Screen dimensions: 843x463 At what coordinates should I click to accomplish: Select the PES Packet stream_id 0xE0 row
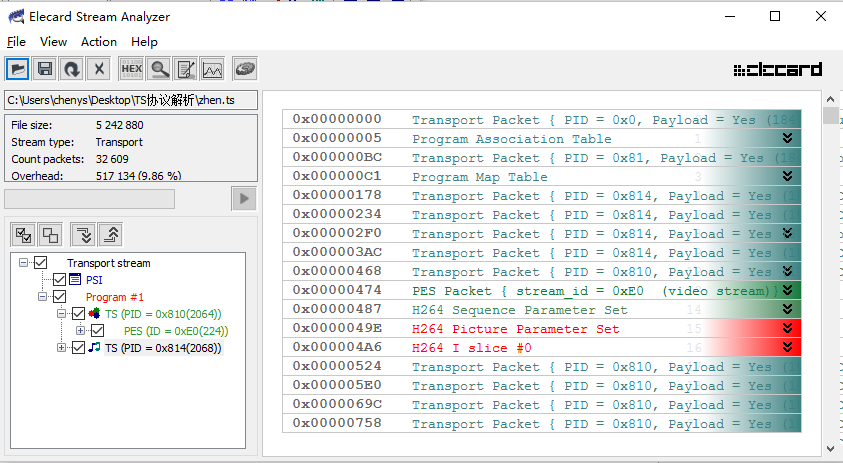[x=542, y=290]
